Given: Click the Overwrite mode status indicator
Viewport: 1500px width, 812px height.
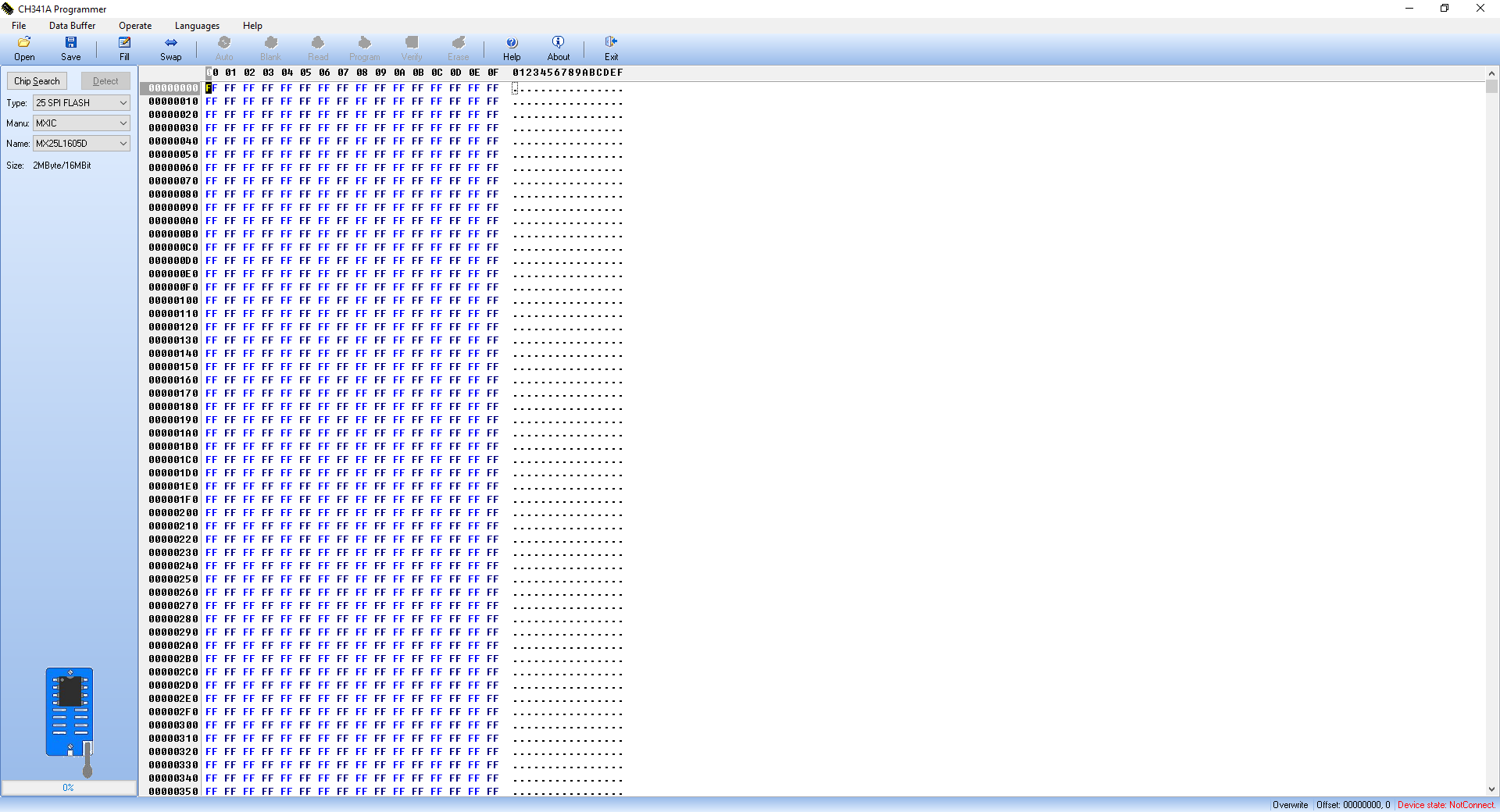Looking at the screenshot, I should point(1290,805).
